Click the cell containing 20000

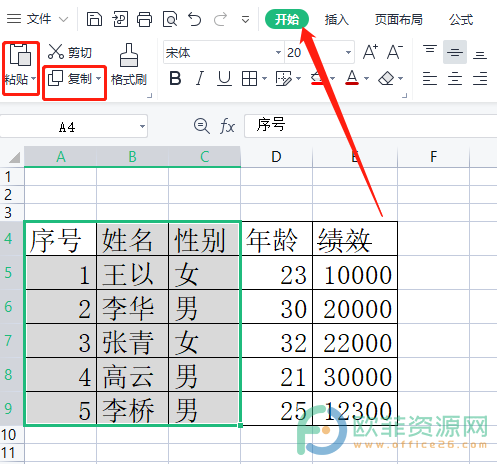click(355, 307)
